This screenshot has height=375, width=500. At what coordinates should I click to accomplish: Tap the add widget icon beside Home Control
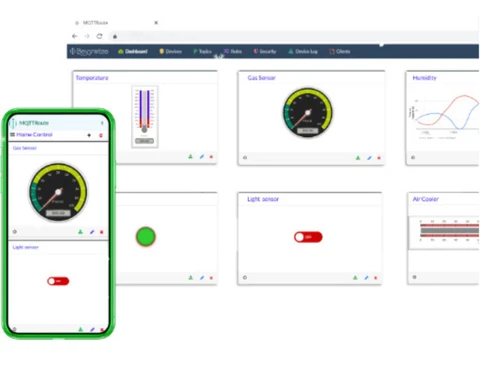(x=89, y=135)
